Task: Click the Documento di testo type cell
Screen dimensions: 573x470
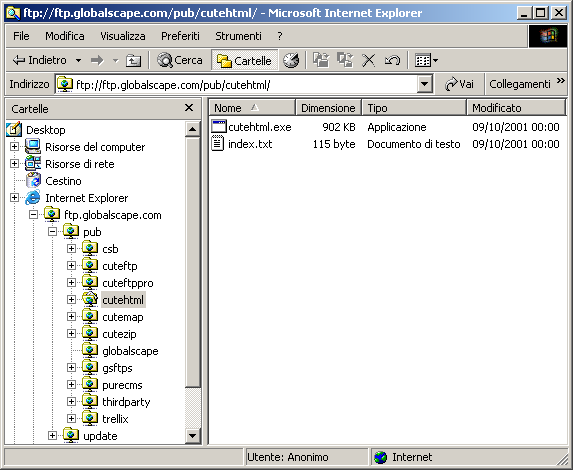Action: [414, 144]
